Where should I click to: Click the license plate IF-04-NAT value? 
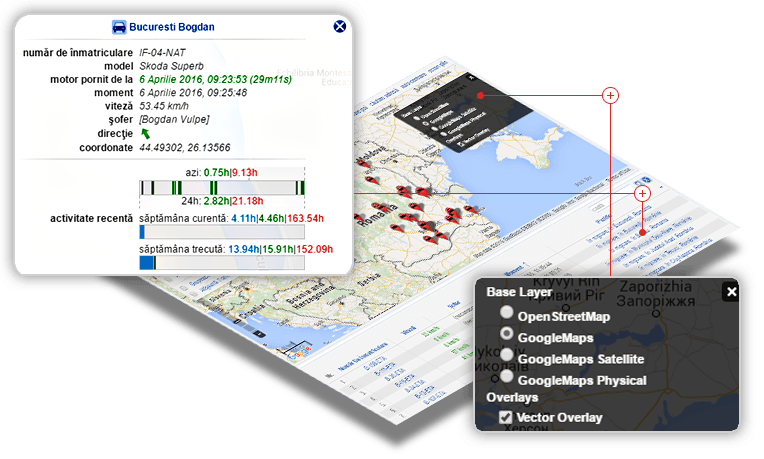click(169, 49)
